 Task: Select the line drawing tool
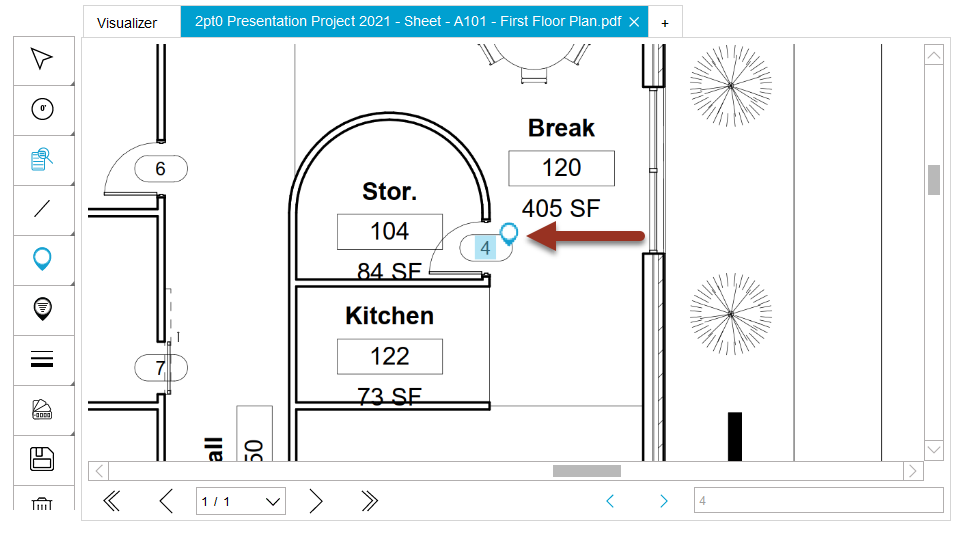point(42,209)
